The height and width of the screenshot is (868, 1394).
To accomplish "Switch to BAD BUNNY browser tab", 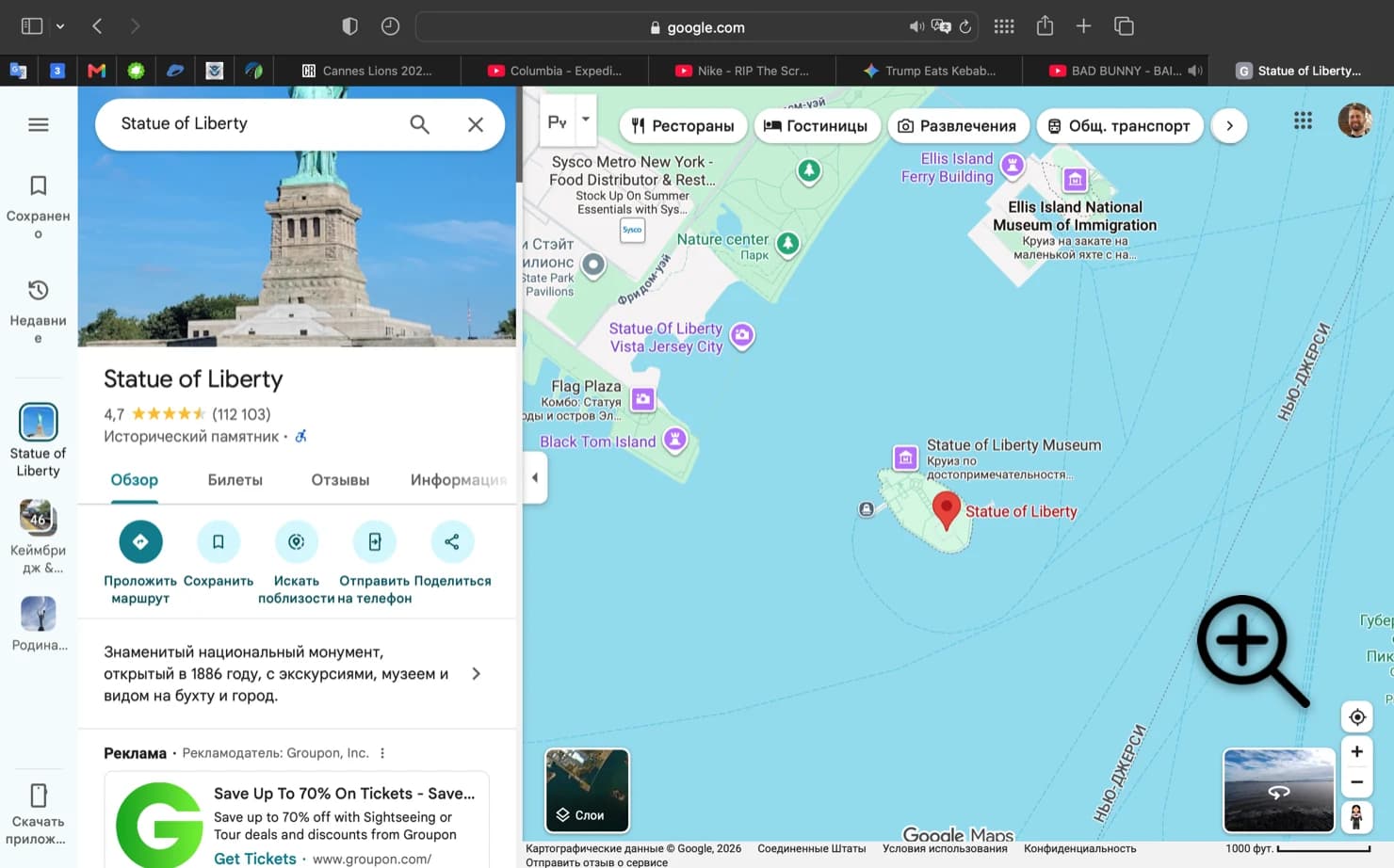I will pyautogui.click(x=1116, y=71).
